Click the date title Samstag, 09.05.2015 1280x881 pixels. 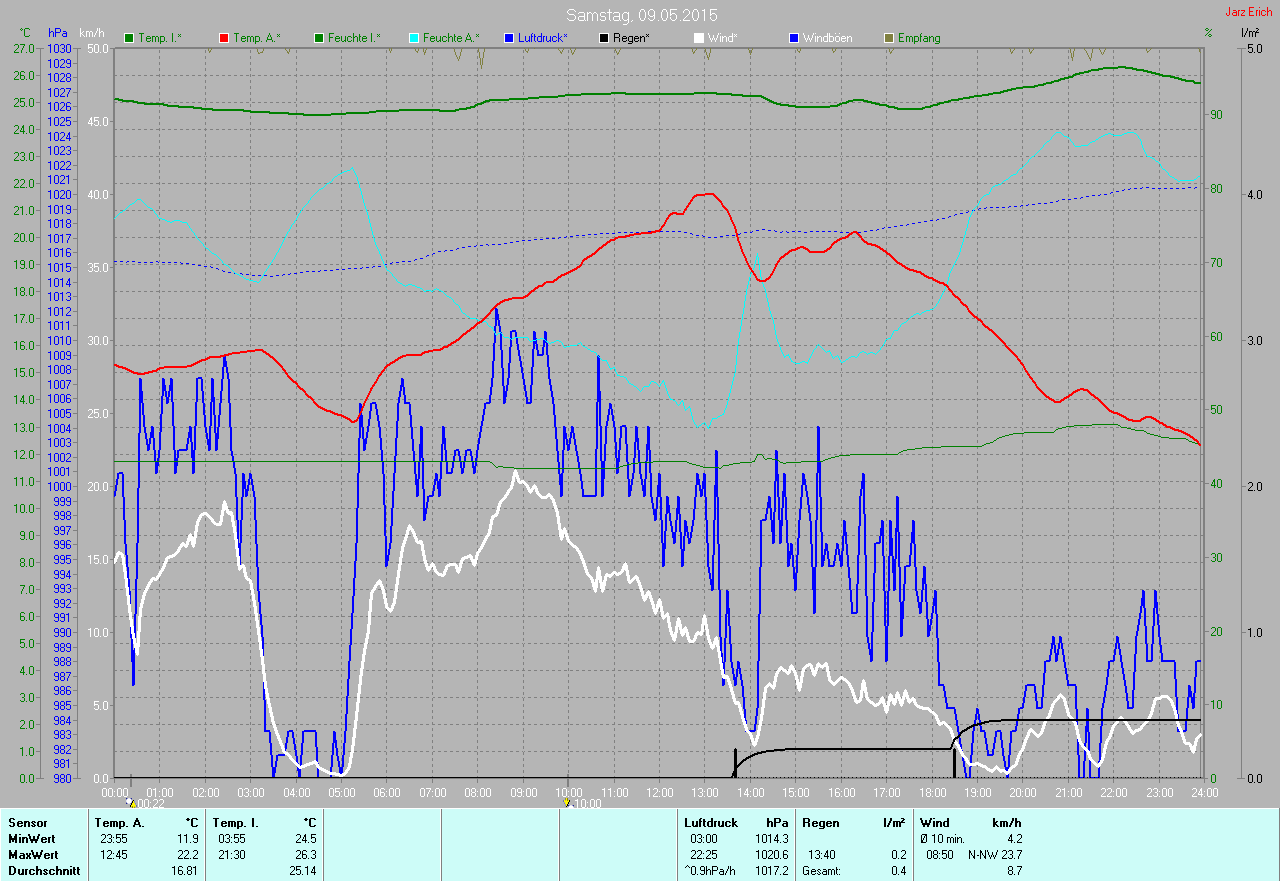[x=641, y=15]
